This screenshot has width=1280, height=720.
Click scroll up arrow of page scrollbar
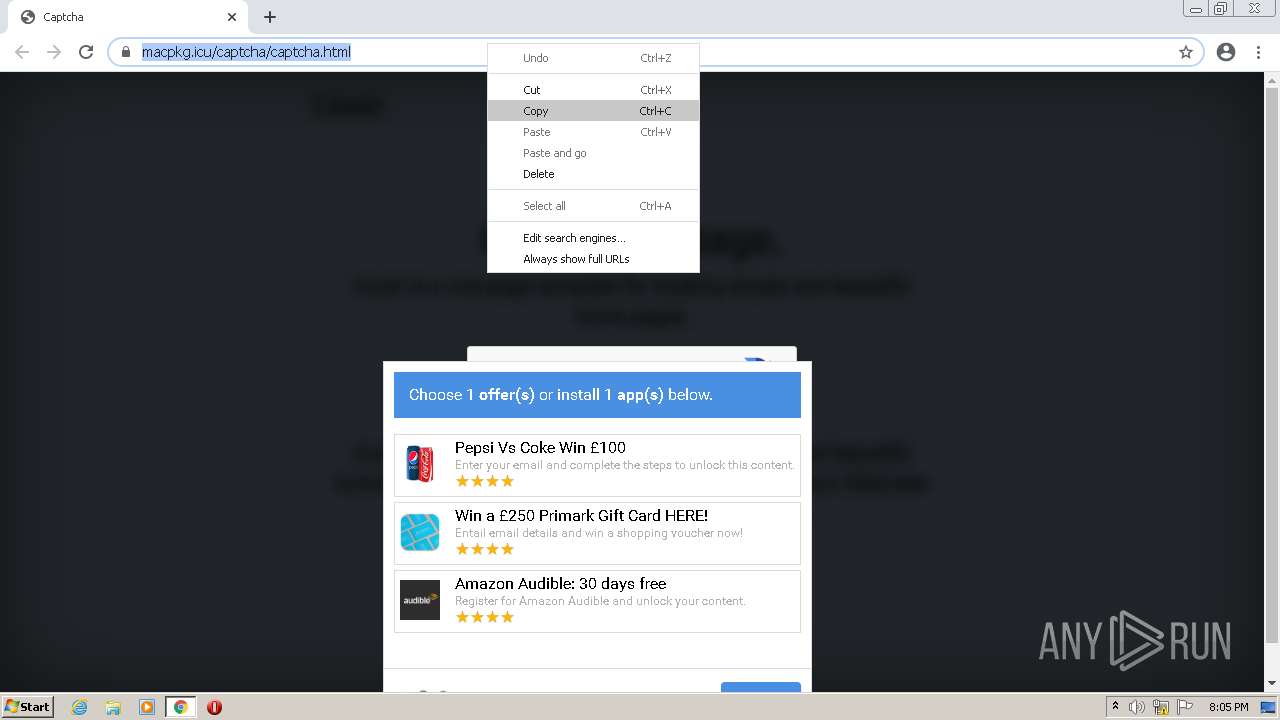[x=1272, y=79]
